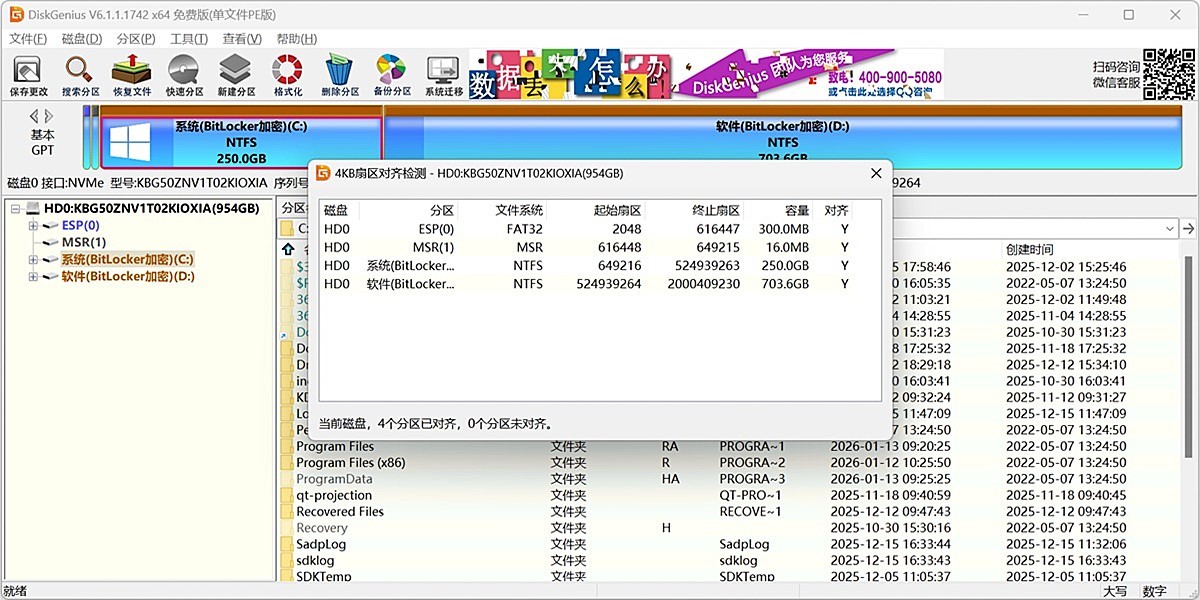Viewport: 1200px width, 600px height.
Task: Select the 搜索分区 (Search Partition) tool
Action: point(78,75)
